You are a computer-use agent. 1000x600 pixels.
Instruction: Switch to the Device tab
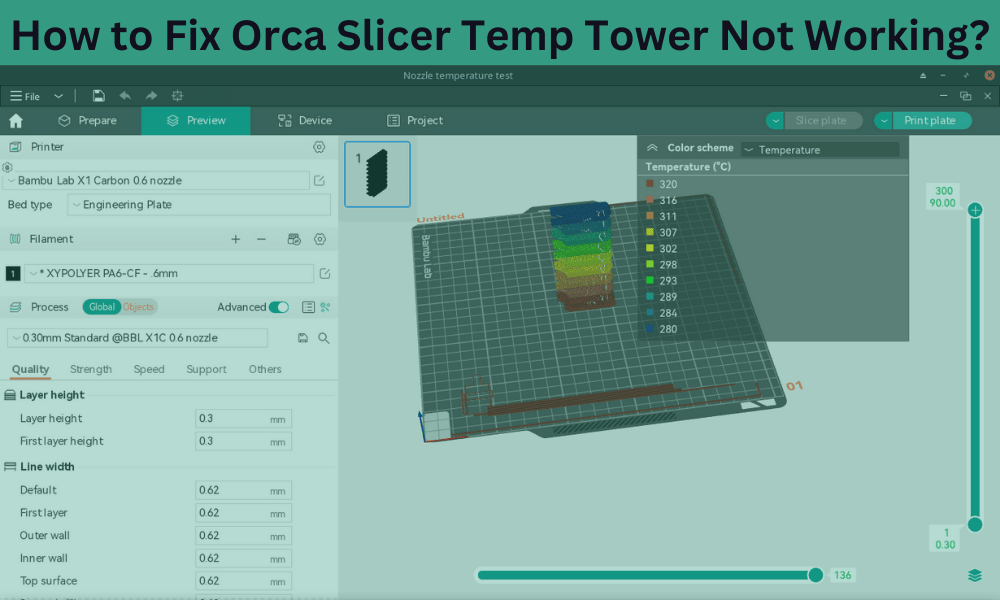coord(305,121)
